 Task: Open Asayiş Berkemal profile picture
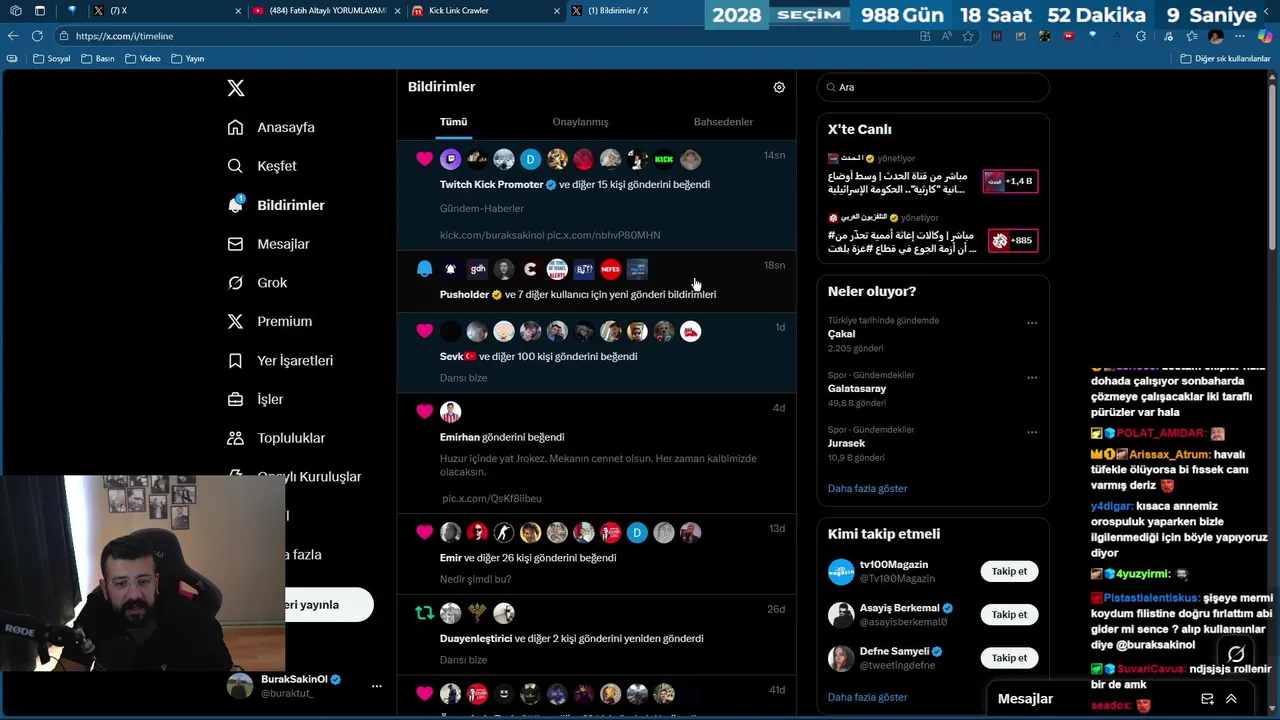coord(841,615)
